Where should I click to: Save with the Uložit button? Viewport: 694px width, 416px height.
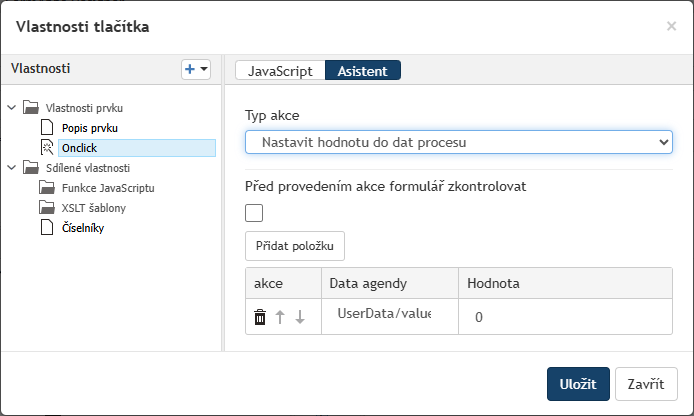pyautogui.click(x=578, y=384)
